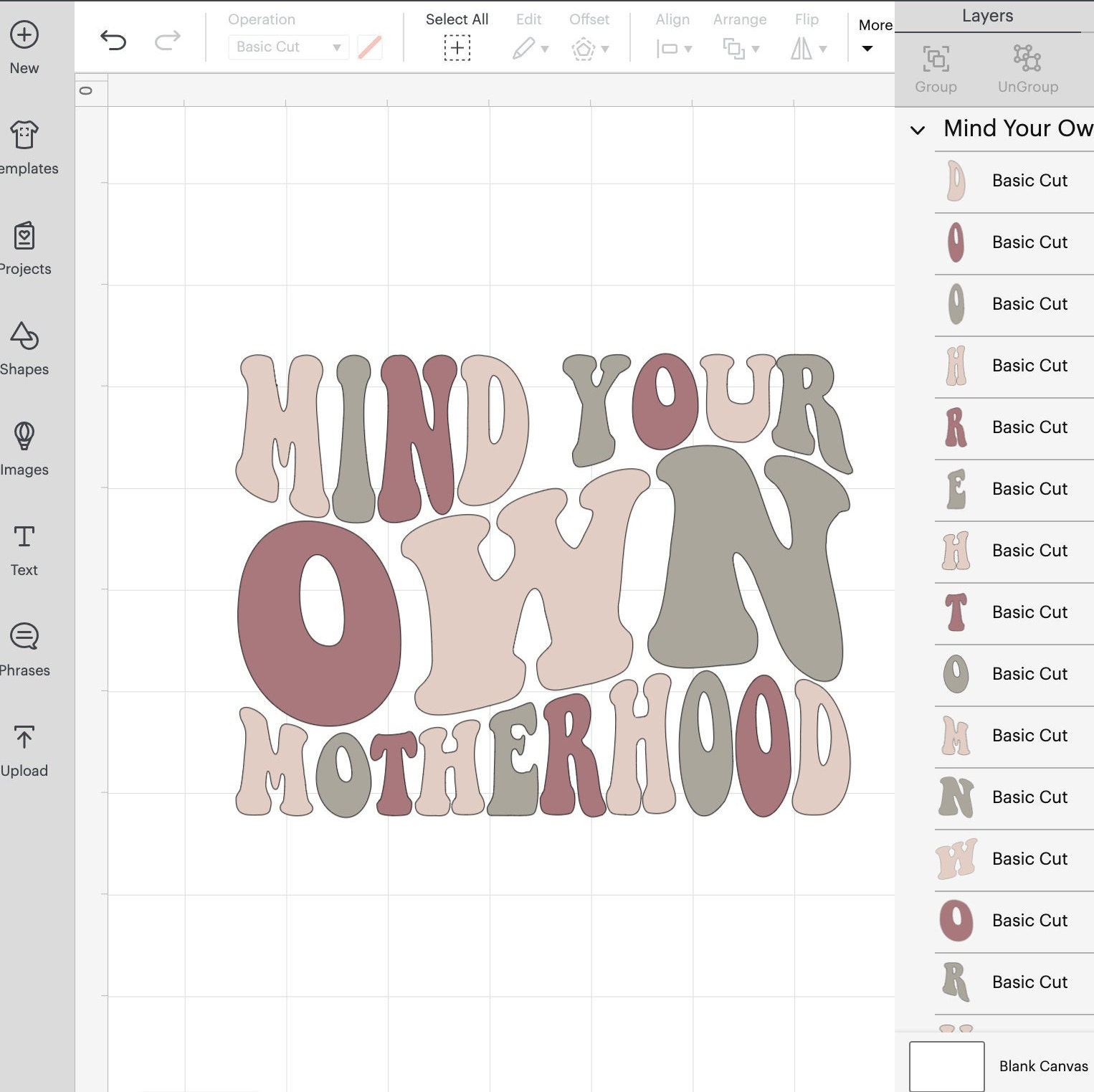This screenshot has width=1094, height=1092.
Task: Open the Offset tool
Action: click(x=584, y=47)
